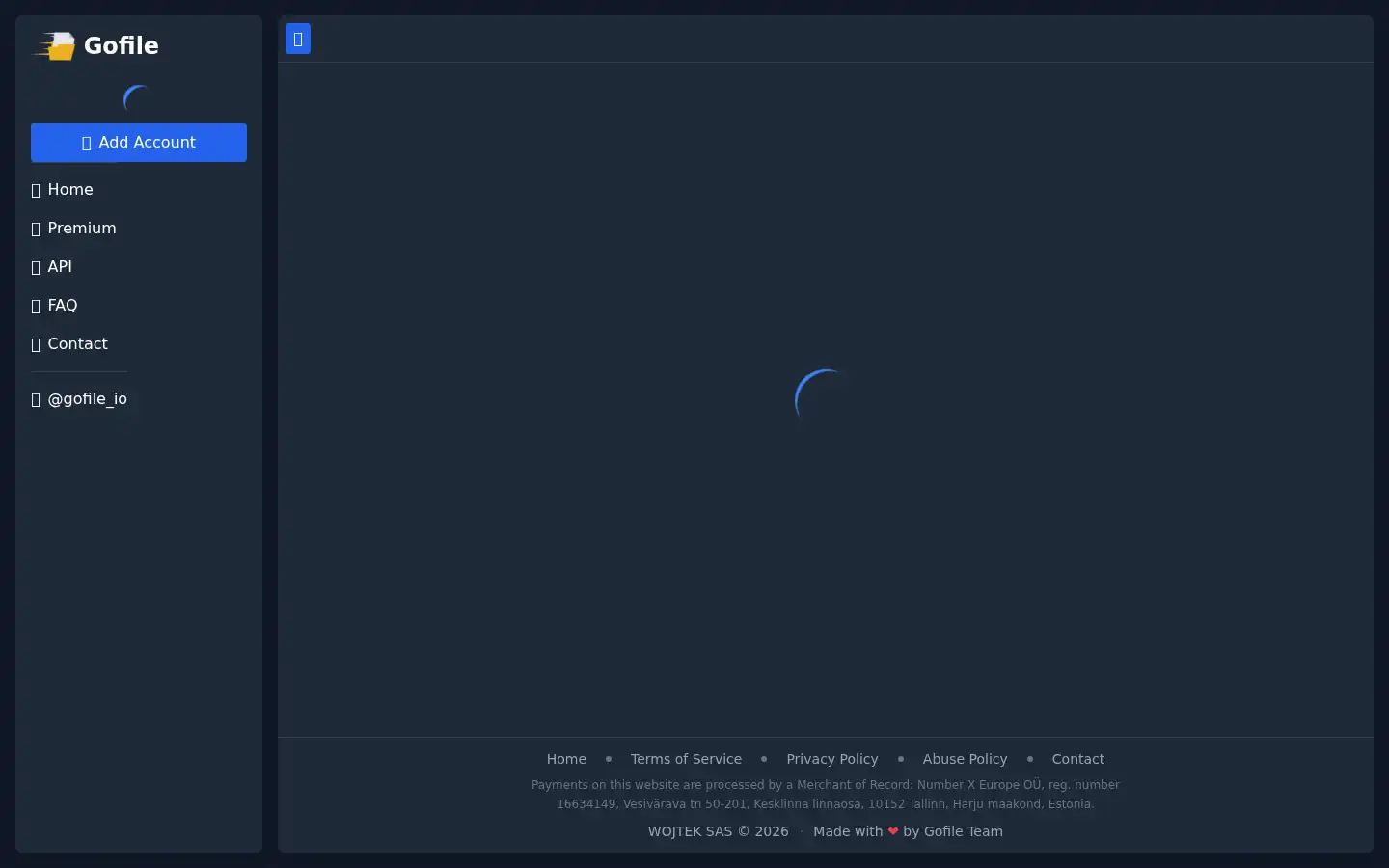Screen dimensions: 1389x868
Task: Click the icon beside sidebar Contact
Action: pyautogui.click(x=36, y=344)
